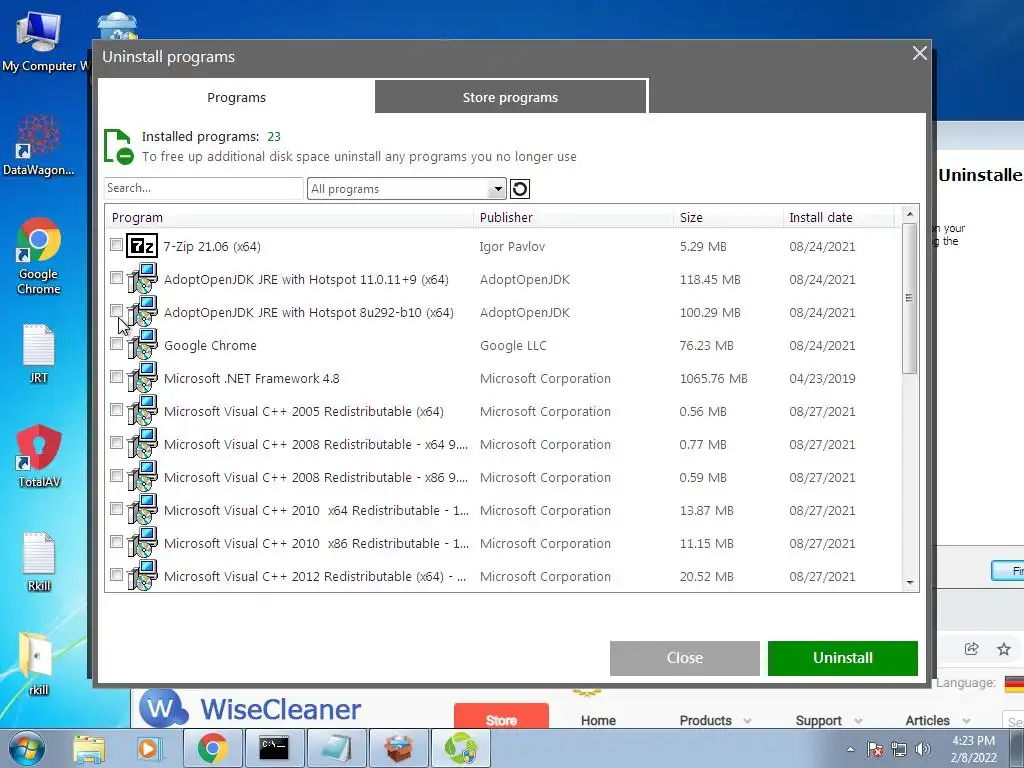The image size is (1024, 768).
Task: Click the refresh list icon beside filter dropdown
Action: click(x=520, y=189)
